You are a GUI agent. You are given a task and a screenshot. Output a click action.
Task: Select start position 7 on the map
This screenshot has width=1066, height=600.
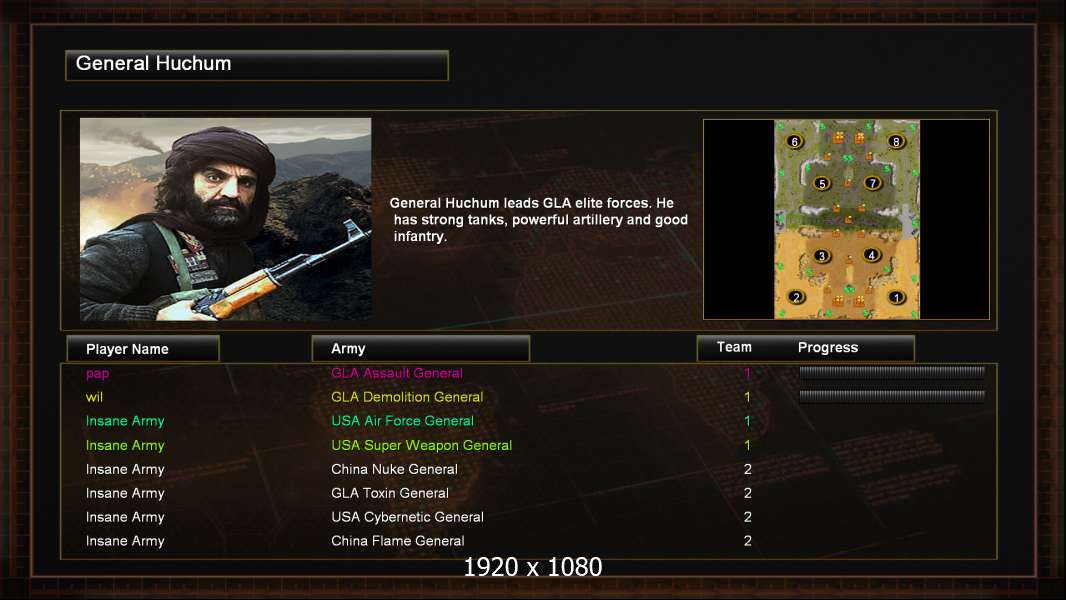coord(872,183)
